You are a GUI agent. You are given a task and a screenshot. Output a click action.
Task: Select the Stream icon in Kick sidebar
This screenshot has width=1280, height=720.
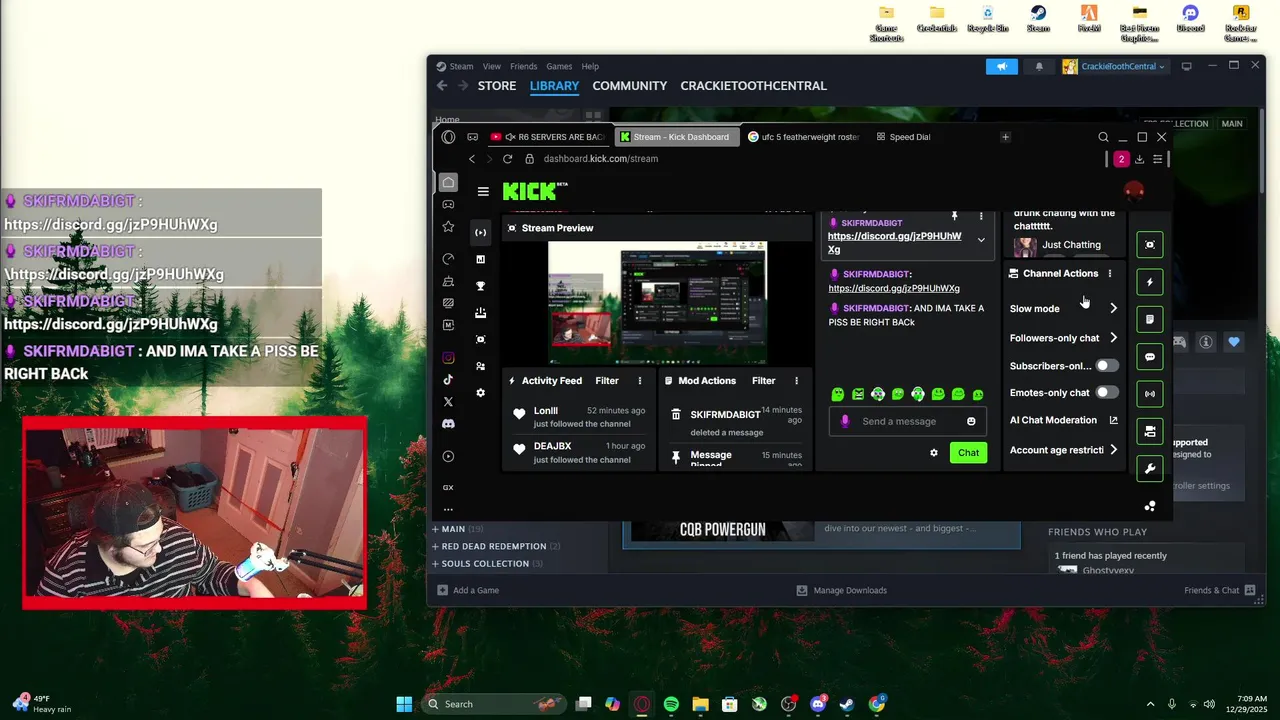point(481,232)
